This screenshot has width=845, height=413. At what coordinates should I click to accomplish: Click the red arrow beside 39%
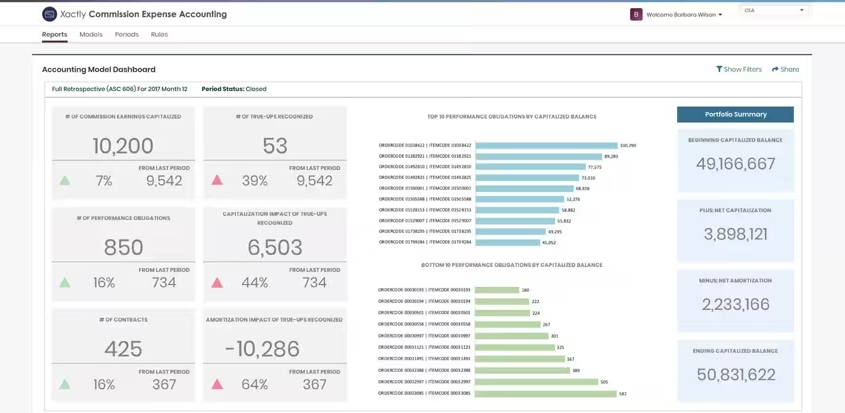(x=217, y=181)
